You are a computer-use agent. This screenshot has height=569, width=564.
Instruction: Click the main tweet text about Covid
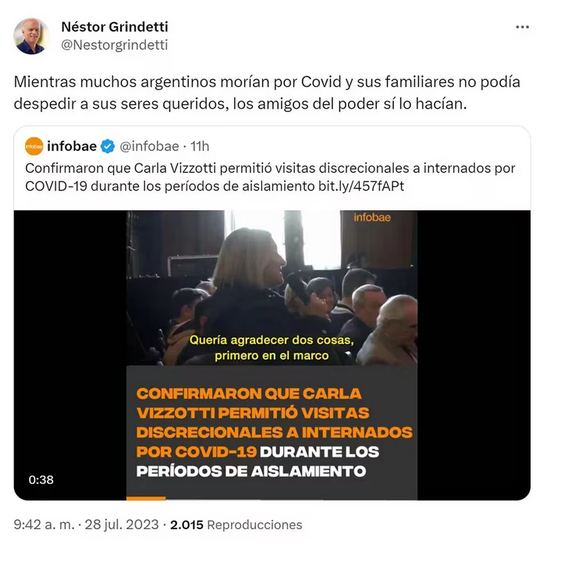click(x=267, y=93)
